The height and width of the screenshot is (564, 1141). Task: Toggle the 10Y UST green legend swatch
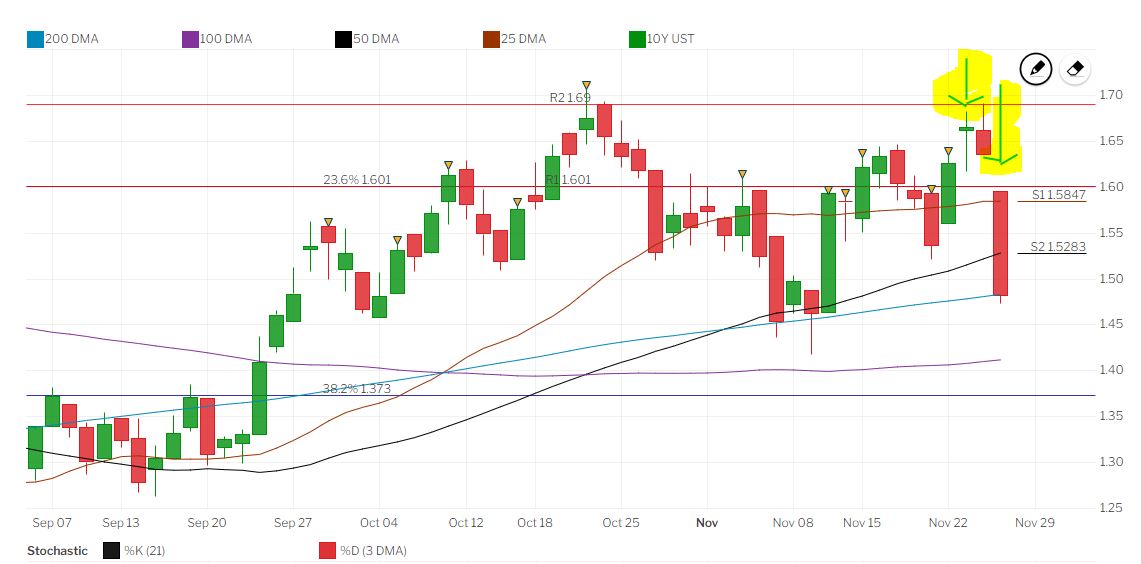[637, 39]
